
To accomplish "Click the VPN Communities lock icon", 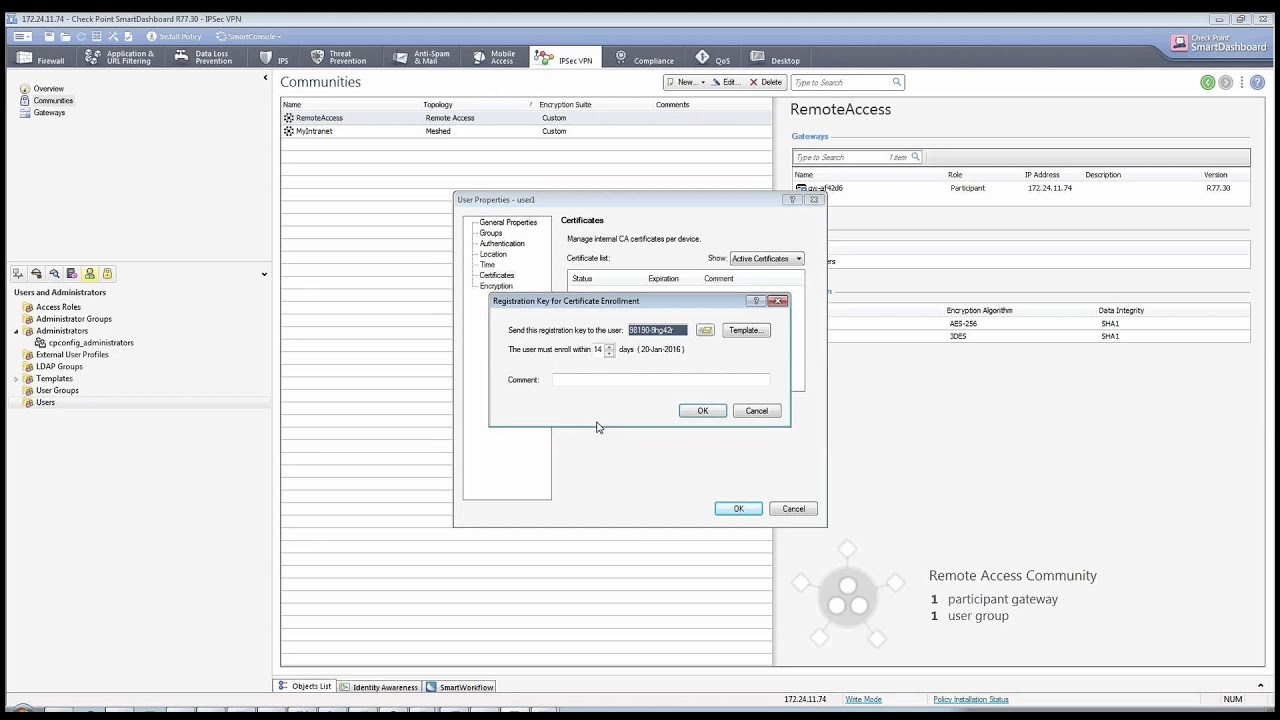I will (x=108, y=274).
